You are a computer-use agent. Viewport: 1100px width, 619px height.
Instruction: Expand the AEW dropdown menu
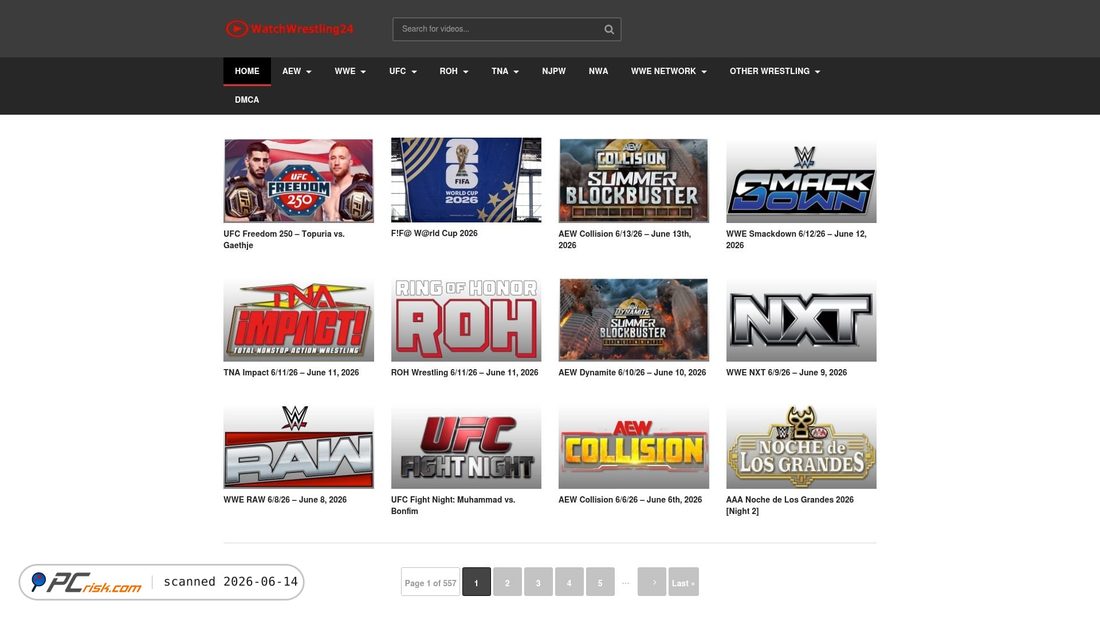tap(297, 72)
